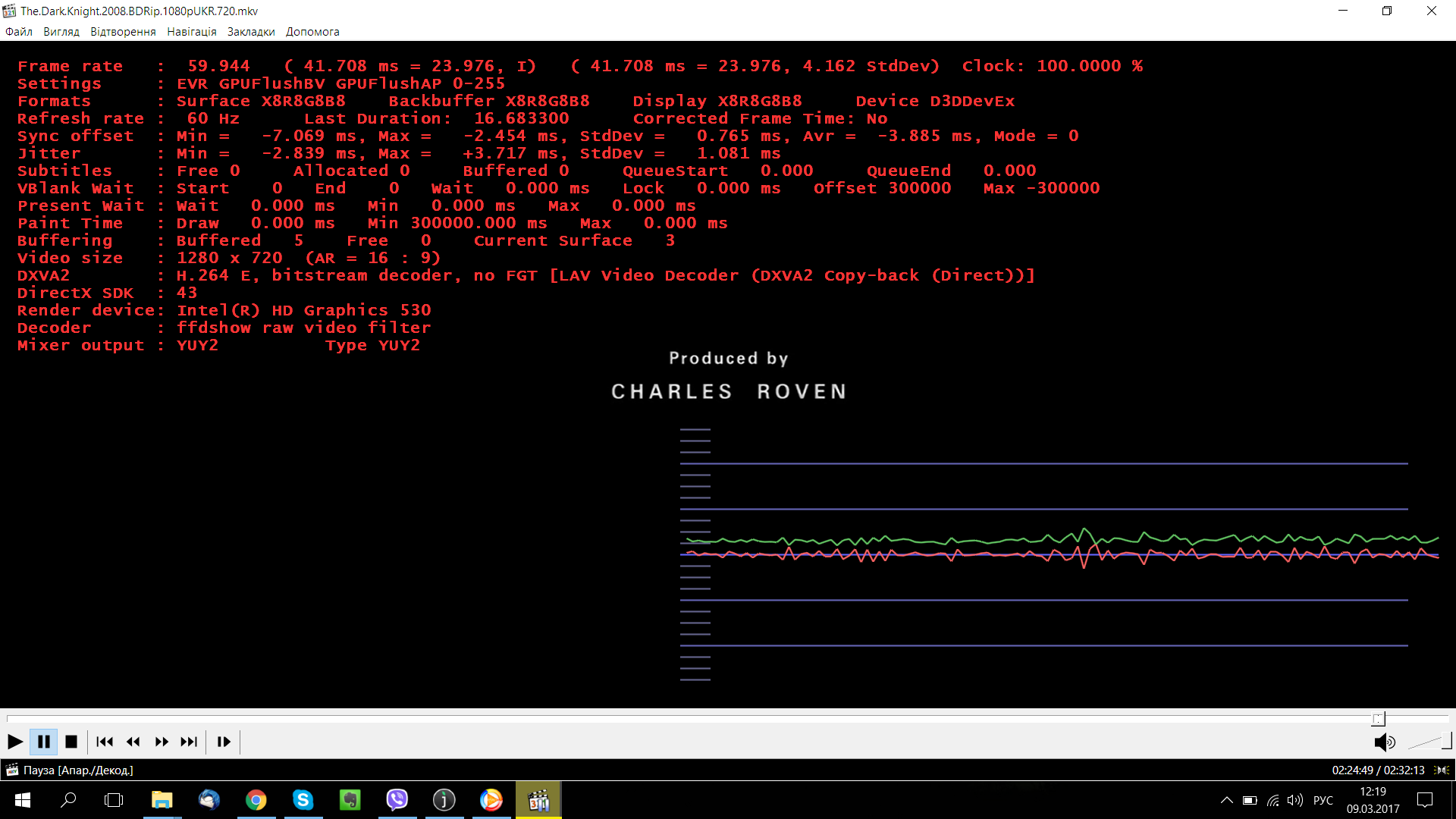This screenshot has width=1456, height=819.
Task: Skip to previous chapter
Action: point(105,742)
